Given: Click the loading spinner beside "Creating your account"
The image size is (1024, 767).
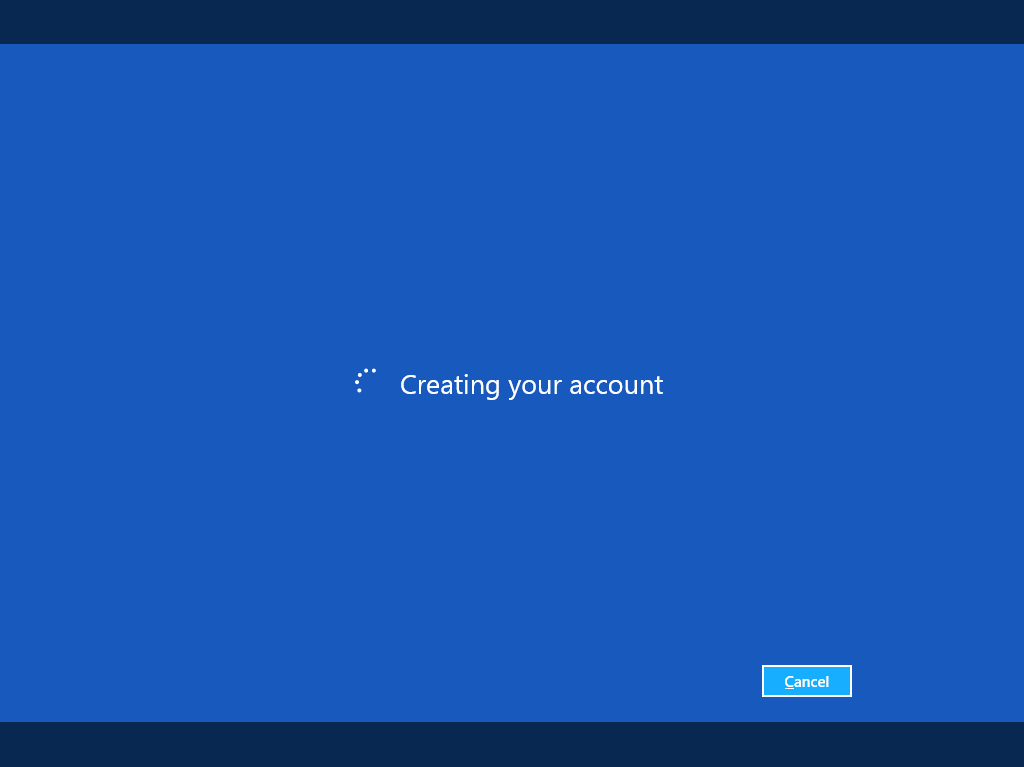Looking at the screenshot, I should 366,381.
